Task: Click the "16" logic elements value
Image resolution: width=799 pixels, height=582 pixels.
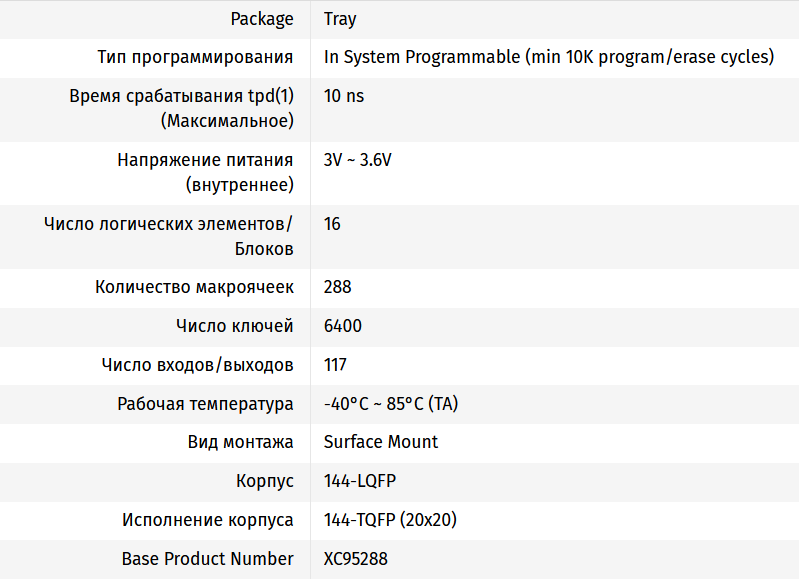Action: [332, 224]
